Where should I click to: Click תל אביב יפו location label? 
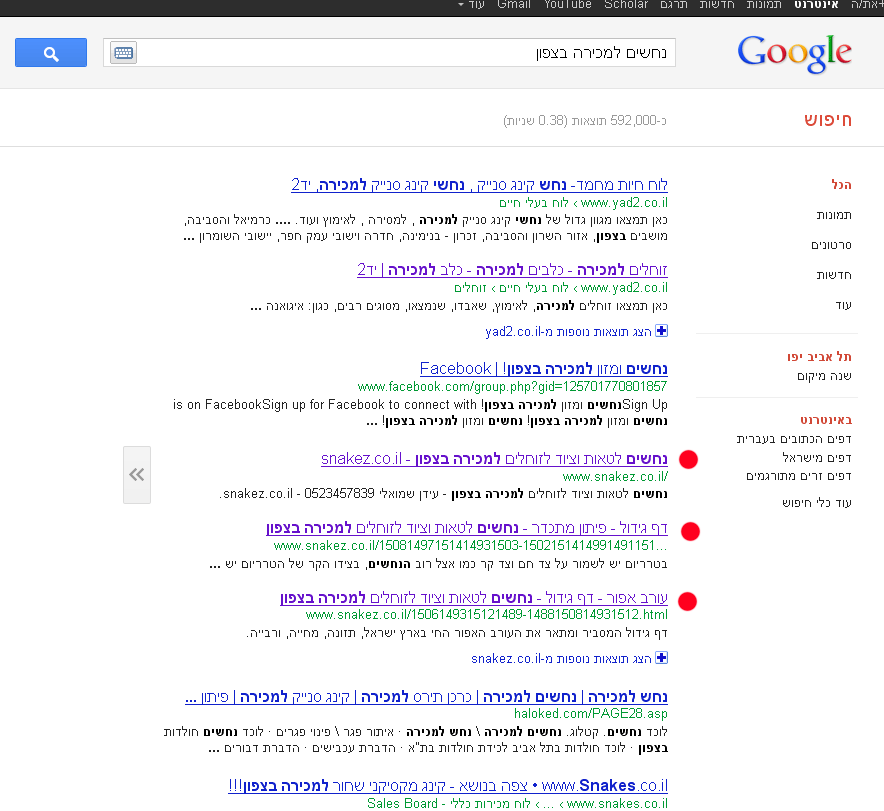tap(819, 357)
